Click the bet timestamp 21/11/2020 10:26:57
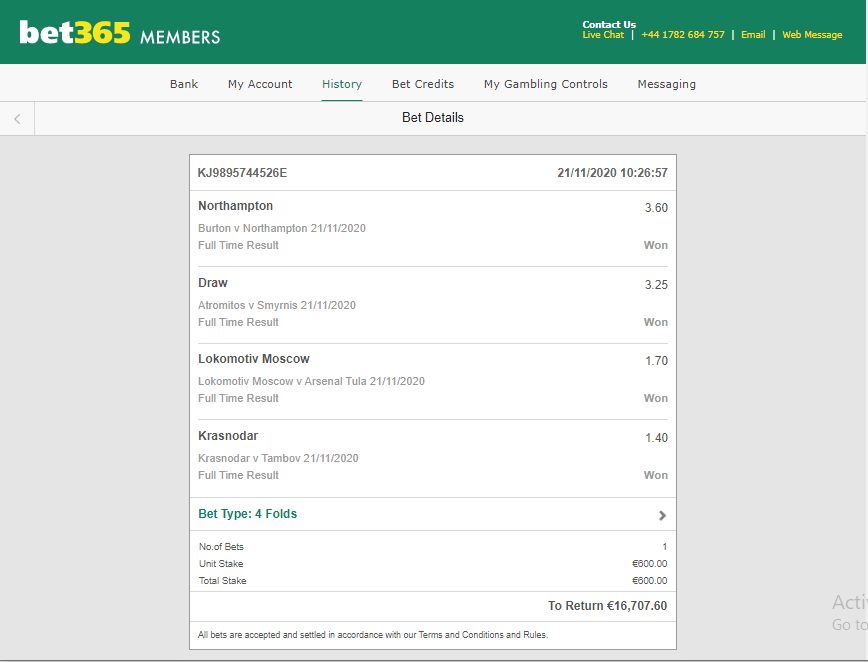The width and height of the screenshot is (868, 663). (x=612, y=173)
